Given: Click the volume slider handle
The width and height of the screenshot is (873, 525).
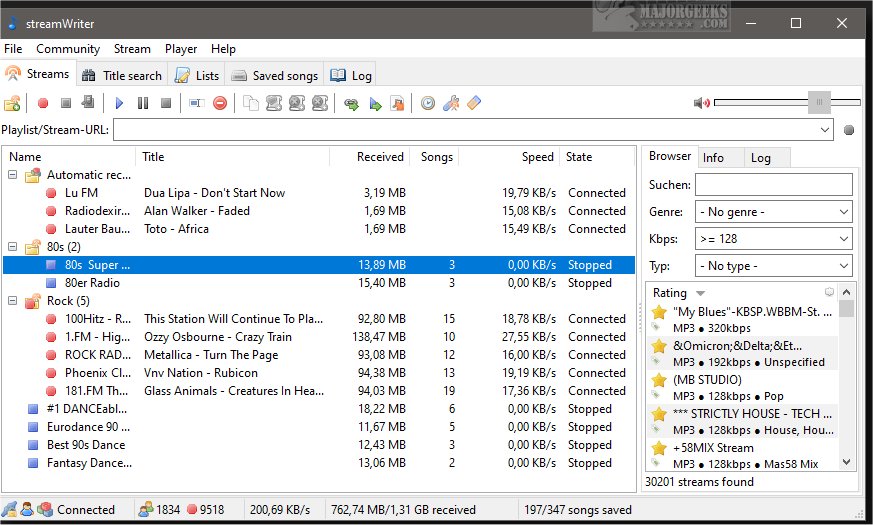Looking at the screenshot, I should (x=819, y=102).
